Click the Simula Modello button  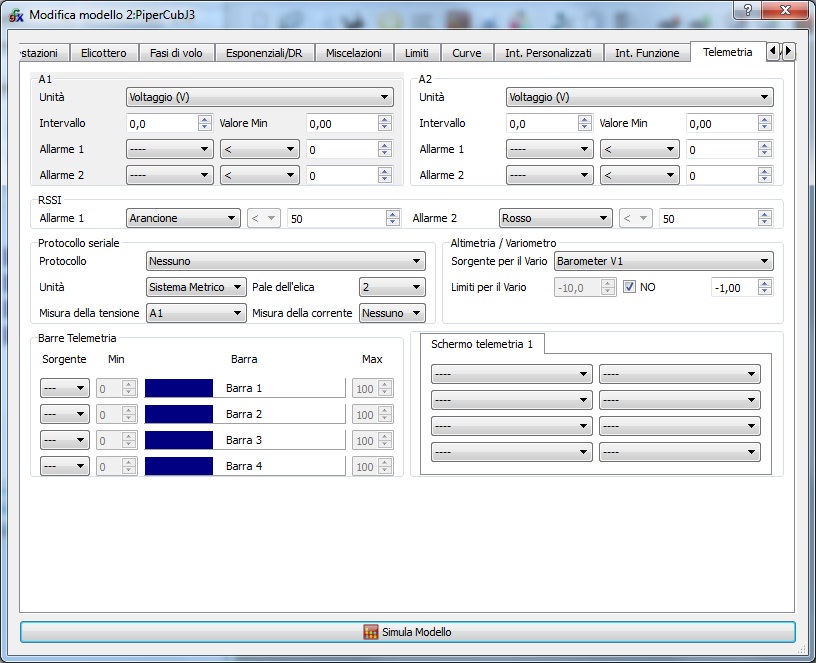408,632
